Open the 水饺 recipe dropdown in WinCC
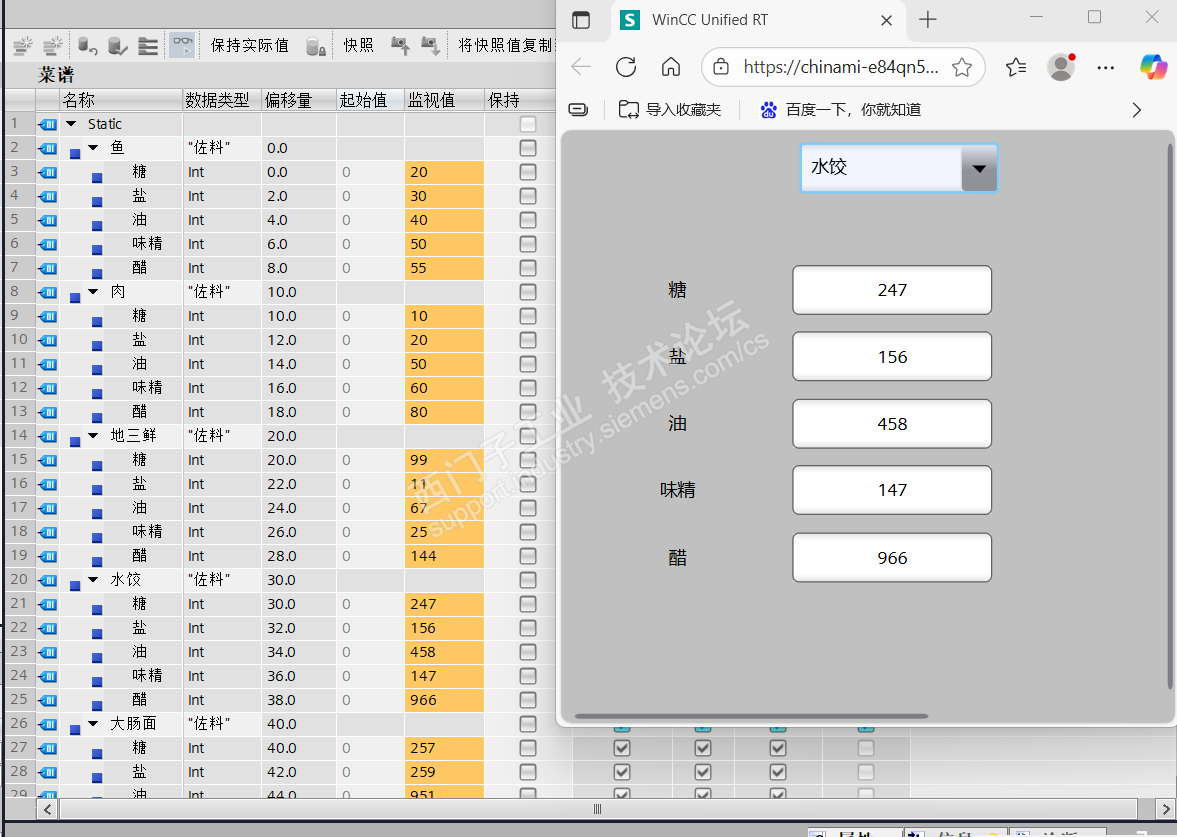This screenshot has width=1177, height=837. click(978, 168)
